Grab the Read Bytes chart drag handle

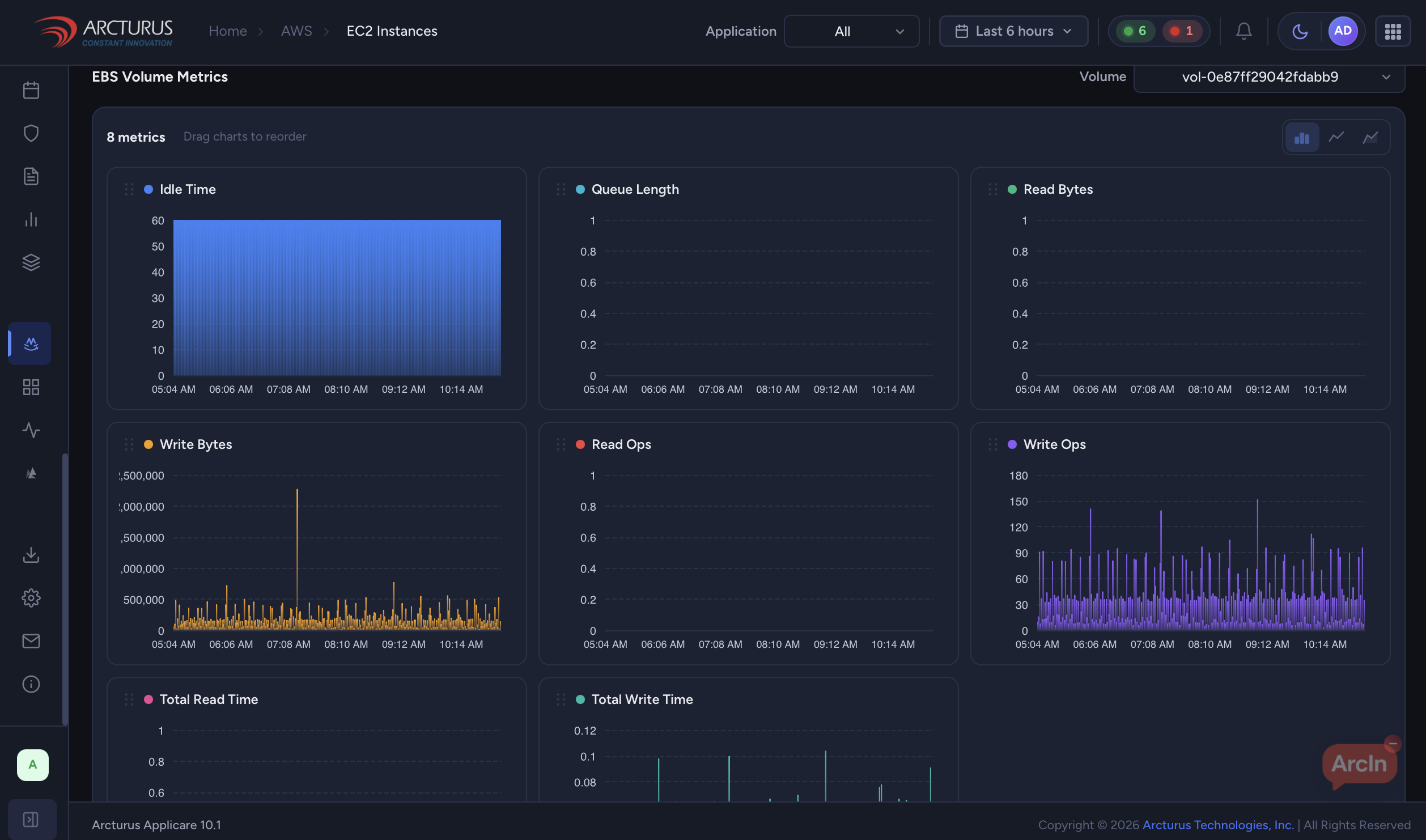993,189
